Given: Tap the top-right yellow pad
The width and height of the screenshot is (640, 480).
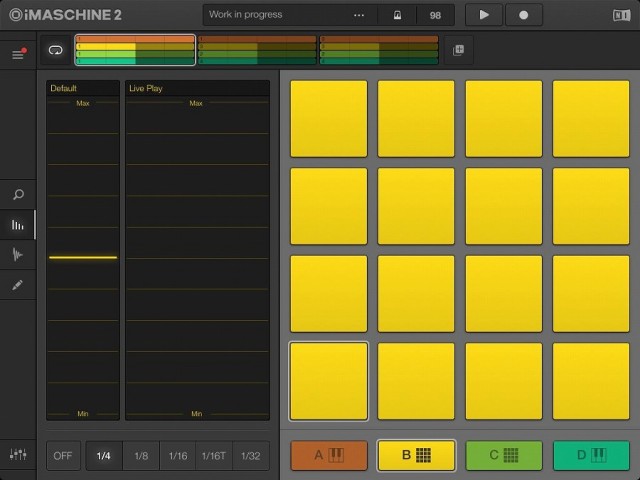Looking at the screenshot, I should (x=591, y=119).
